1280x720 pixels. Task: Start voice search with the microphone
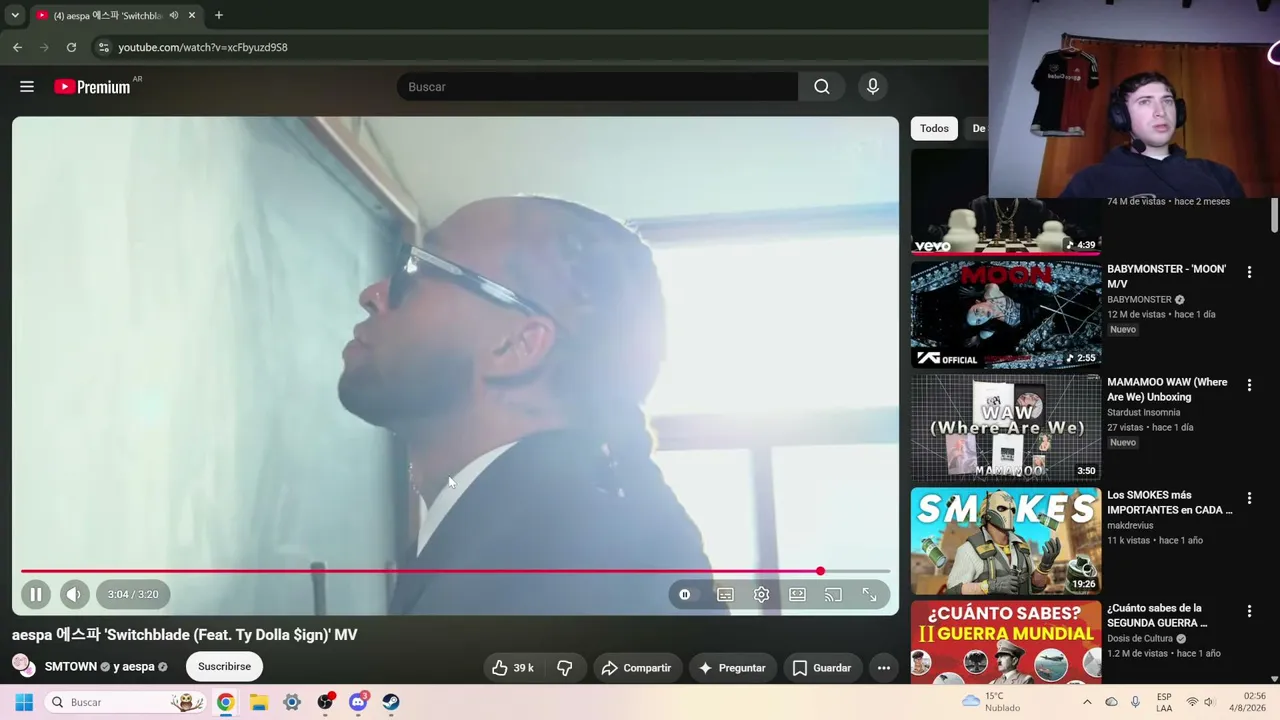873,87
